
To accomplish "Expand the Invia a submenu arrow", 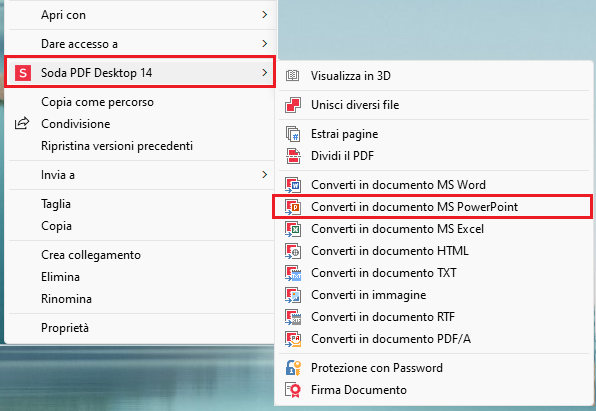I will point(265,175).
